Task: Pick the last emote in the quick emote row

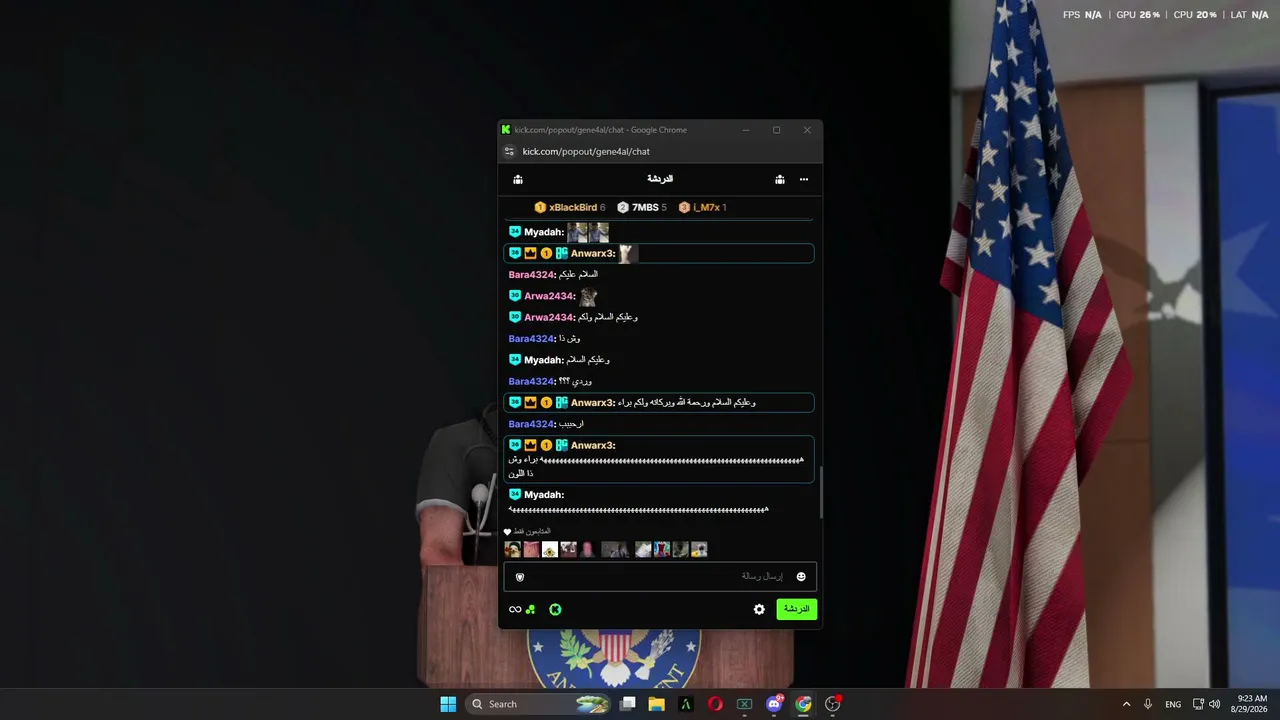Action: tap(699, 549)
